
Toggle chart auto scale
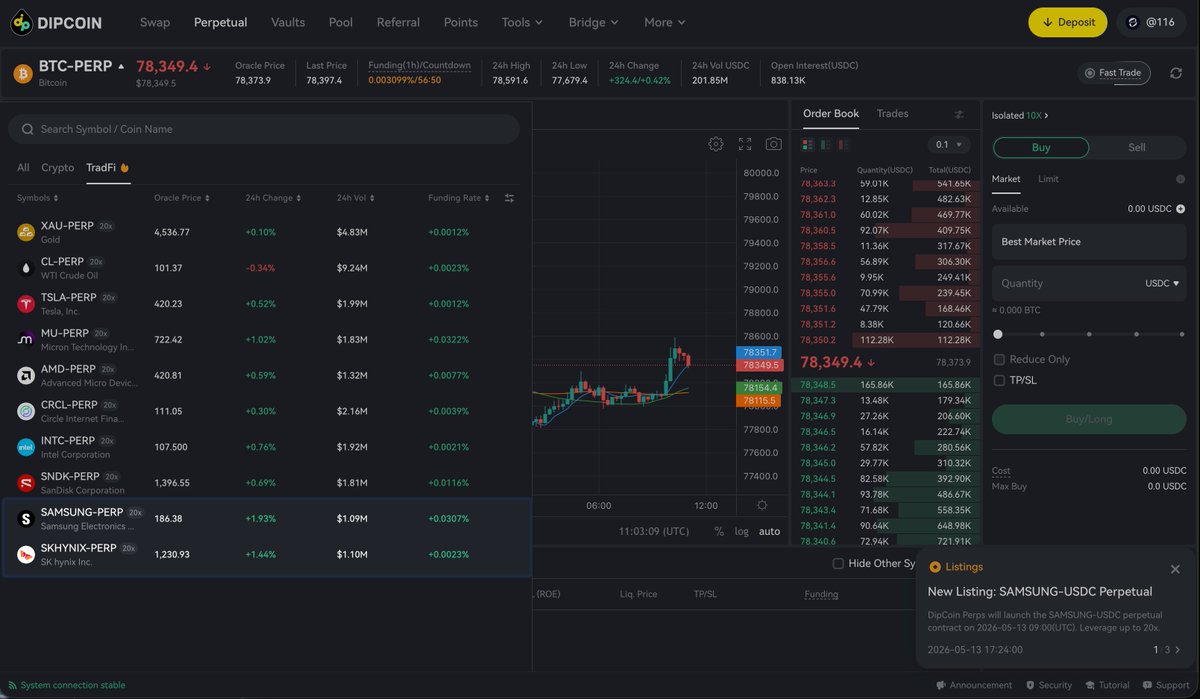769,531
